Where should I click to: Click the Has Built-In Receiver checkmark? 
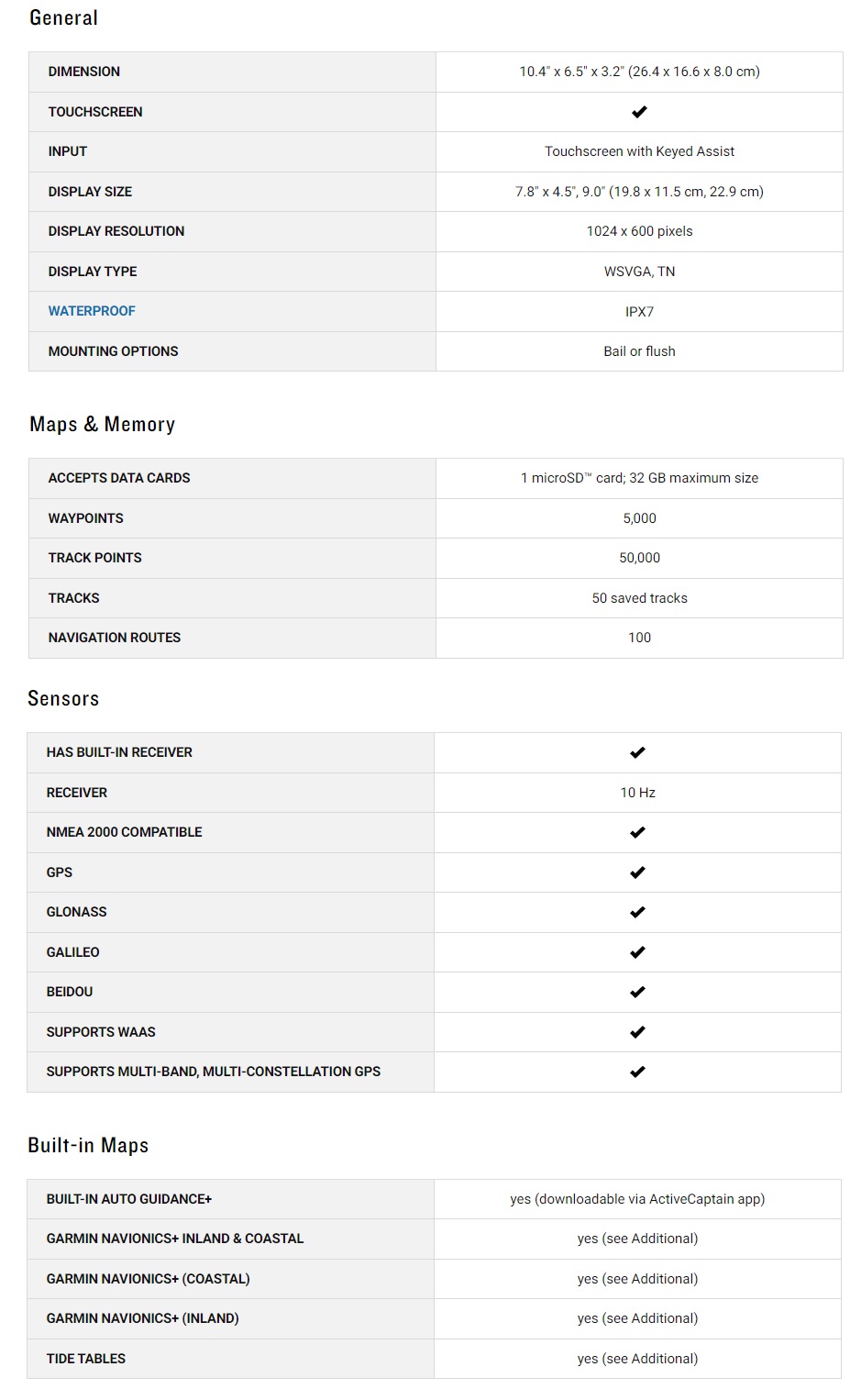point(637,752)
